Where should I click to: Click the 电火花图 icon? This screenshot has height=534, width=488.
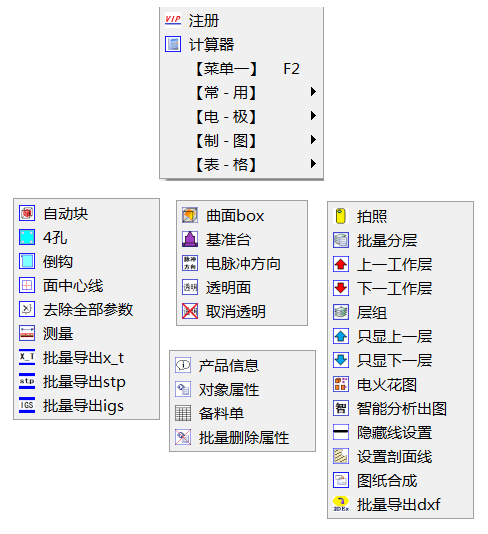tap(341, 384)
